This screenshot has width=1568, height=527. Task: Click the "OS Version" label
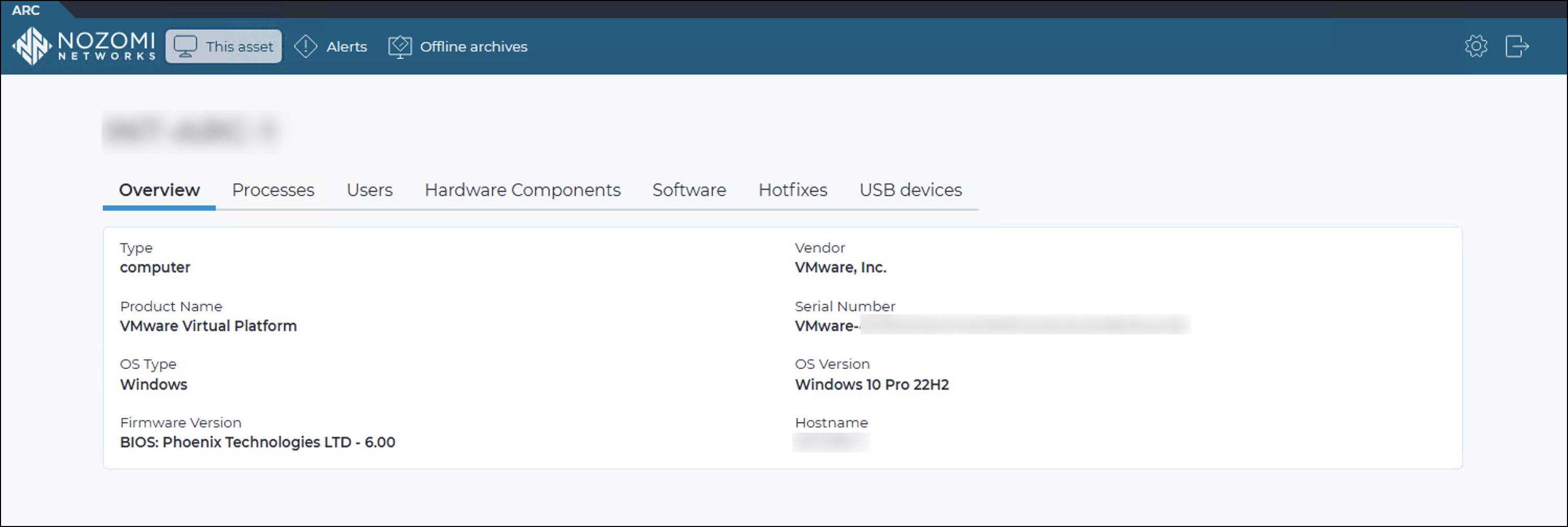coord(832,364)
